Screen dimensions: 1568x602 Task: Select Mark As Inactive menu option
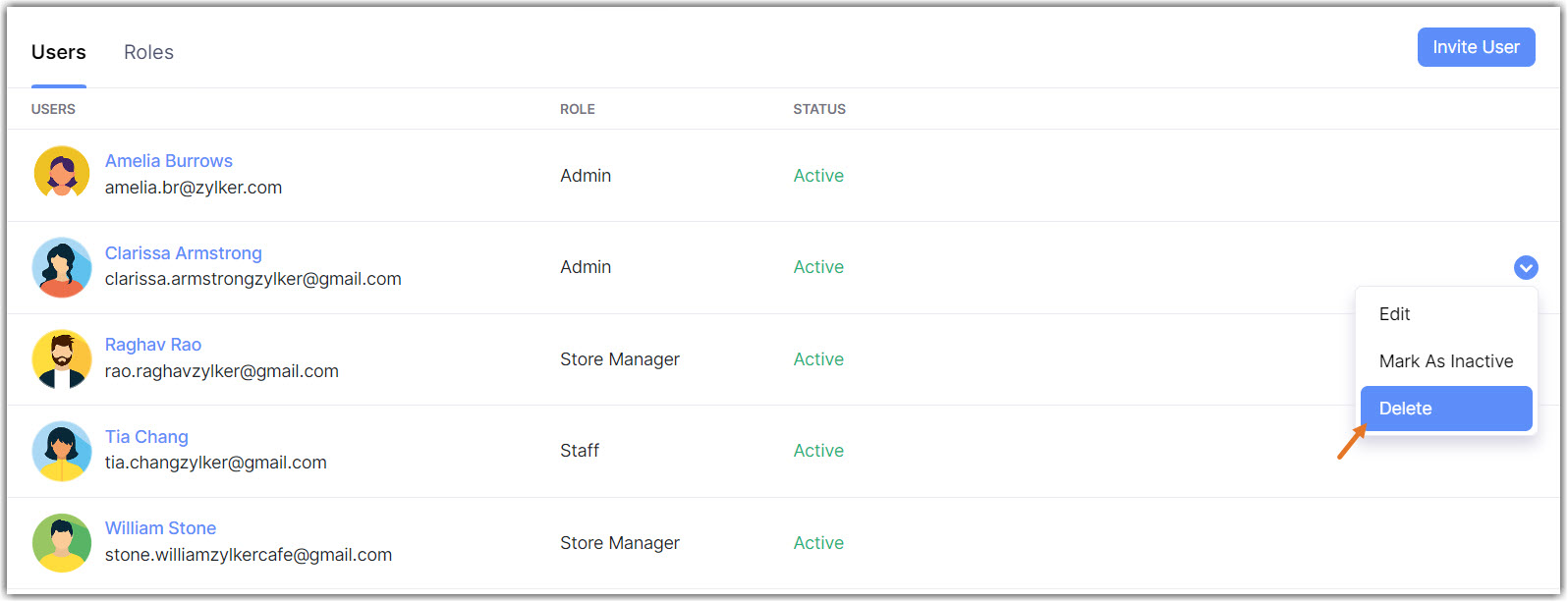click(1445, 361)
